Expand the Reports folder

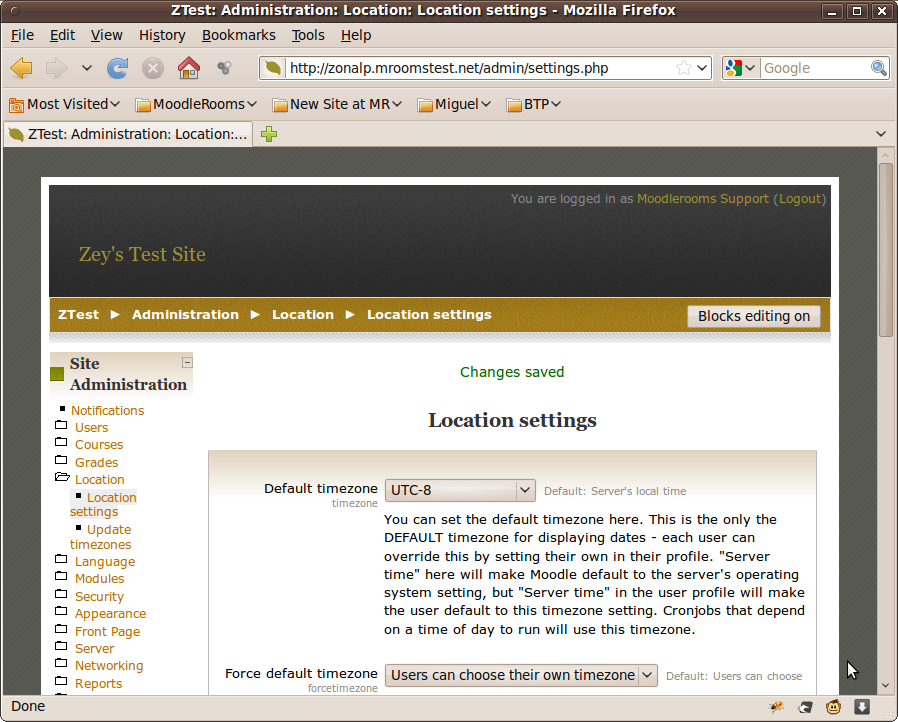[61, 681]
